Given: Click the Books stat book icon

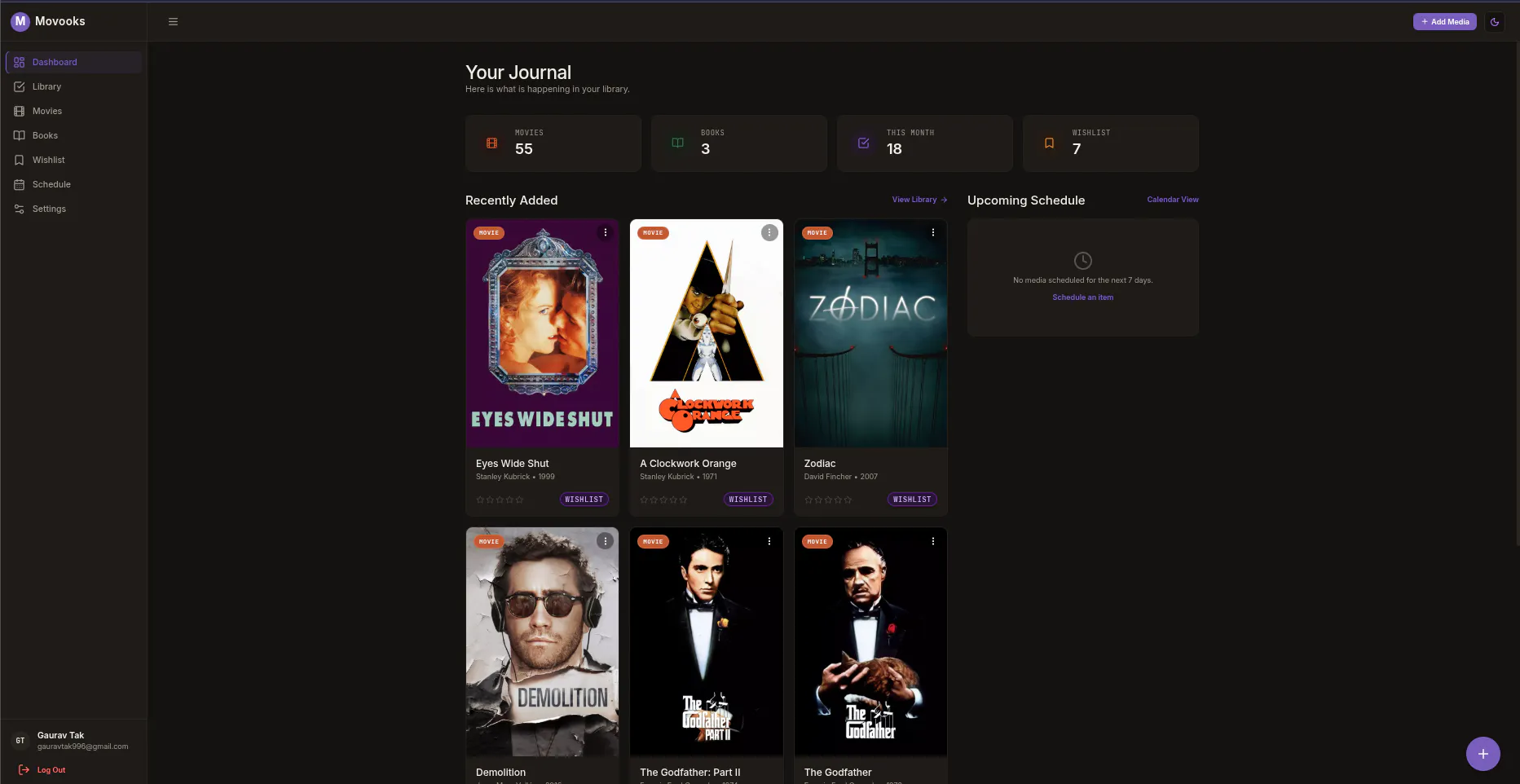Looking at the screenshot, I should [677, 143].
